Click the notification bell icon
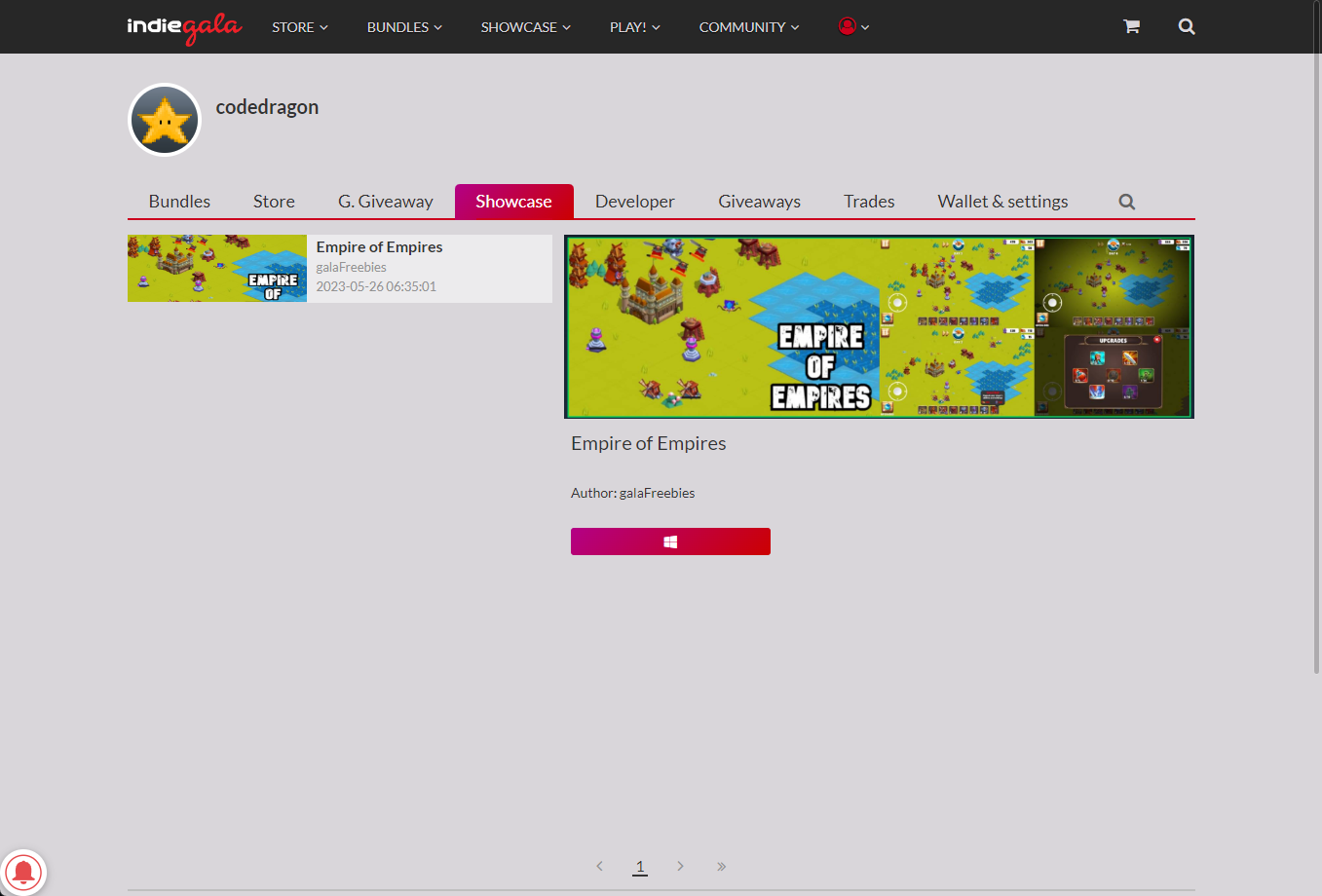Viewport: 1322px width, 896px height. 23,872
